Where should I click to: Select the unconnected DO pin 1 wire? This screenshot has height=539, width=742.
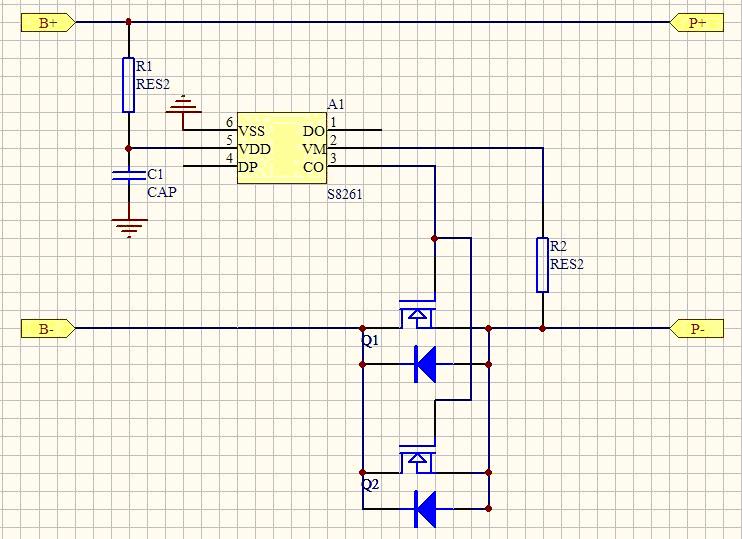tap(360, 130)
